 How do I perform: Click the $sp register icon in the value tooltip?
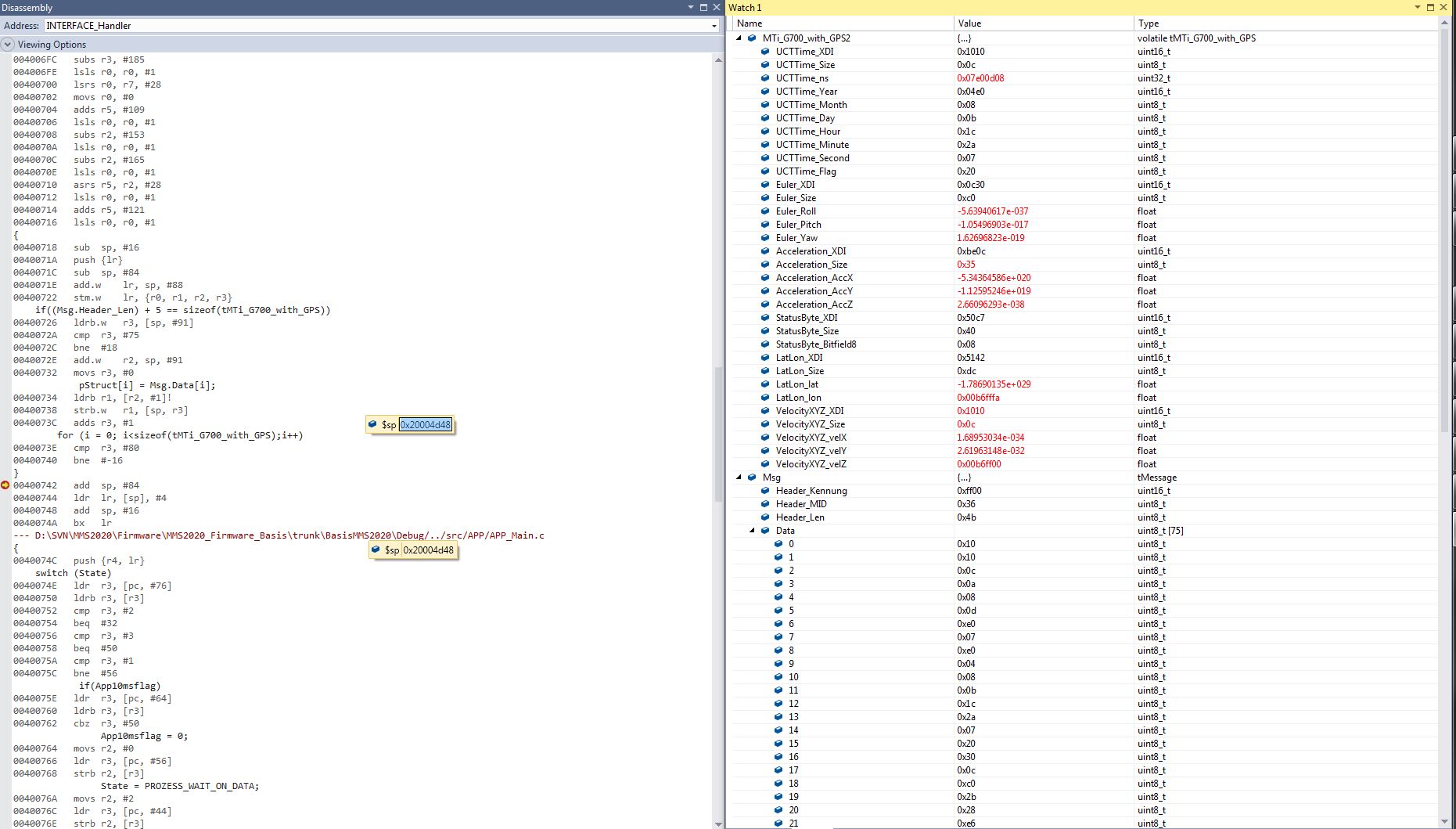(372, 424)
